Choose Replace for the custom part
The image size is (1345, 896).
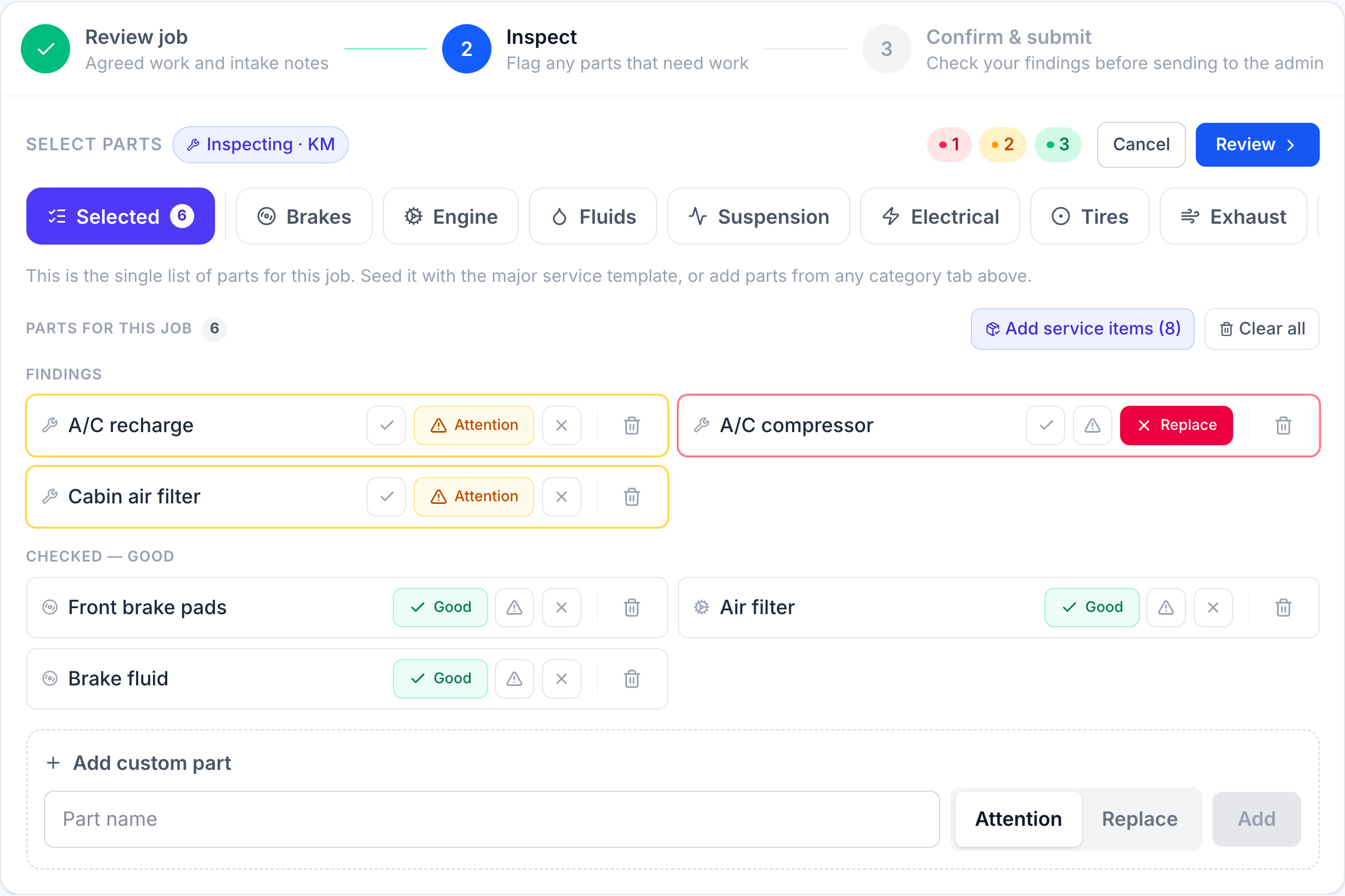(1139, 819)
